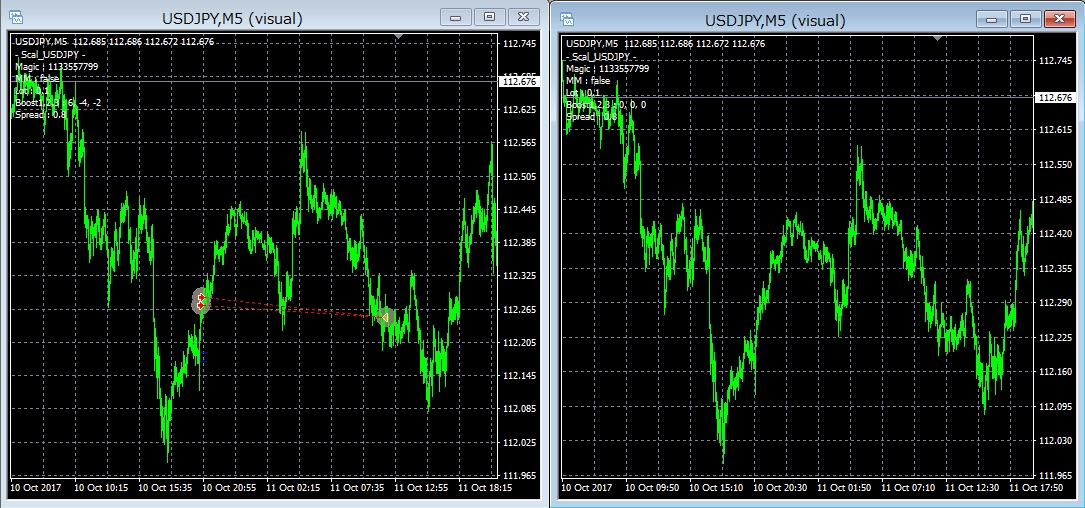This screenshot has width=1085, height=508.
Task: Click the red dashed trade line in left chart
Action: 290,307
